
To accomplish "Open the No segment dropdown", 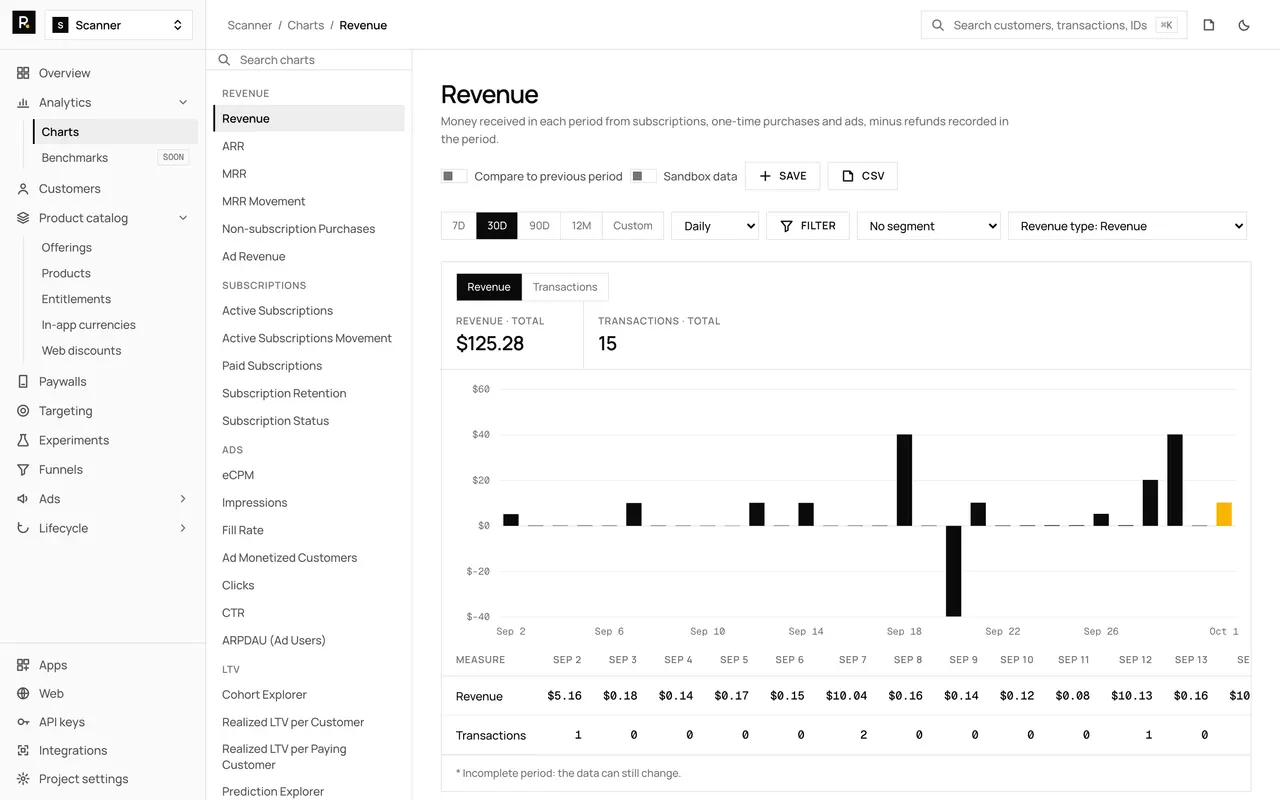I will tap(929, 226).
